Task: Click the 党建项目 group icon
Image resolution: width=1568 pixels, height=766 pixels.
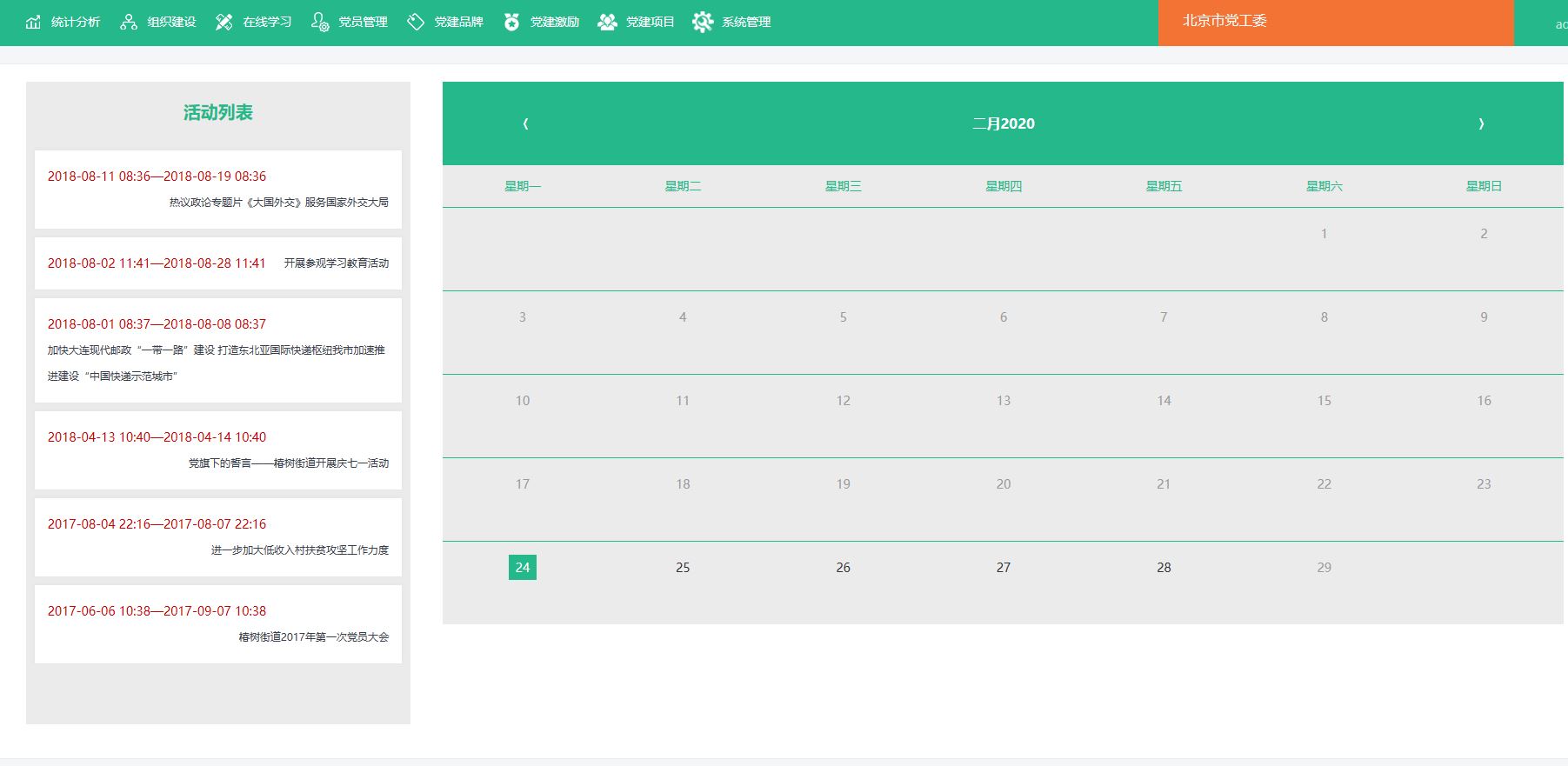Action: (607, 22)
